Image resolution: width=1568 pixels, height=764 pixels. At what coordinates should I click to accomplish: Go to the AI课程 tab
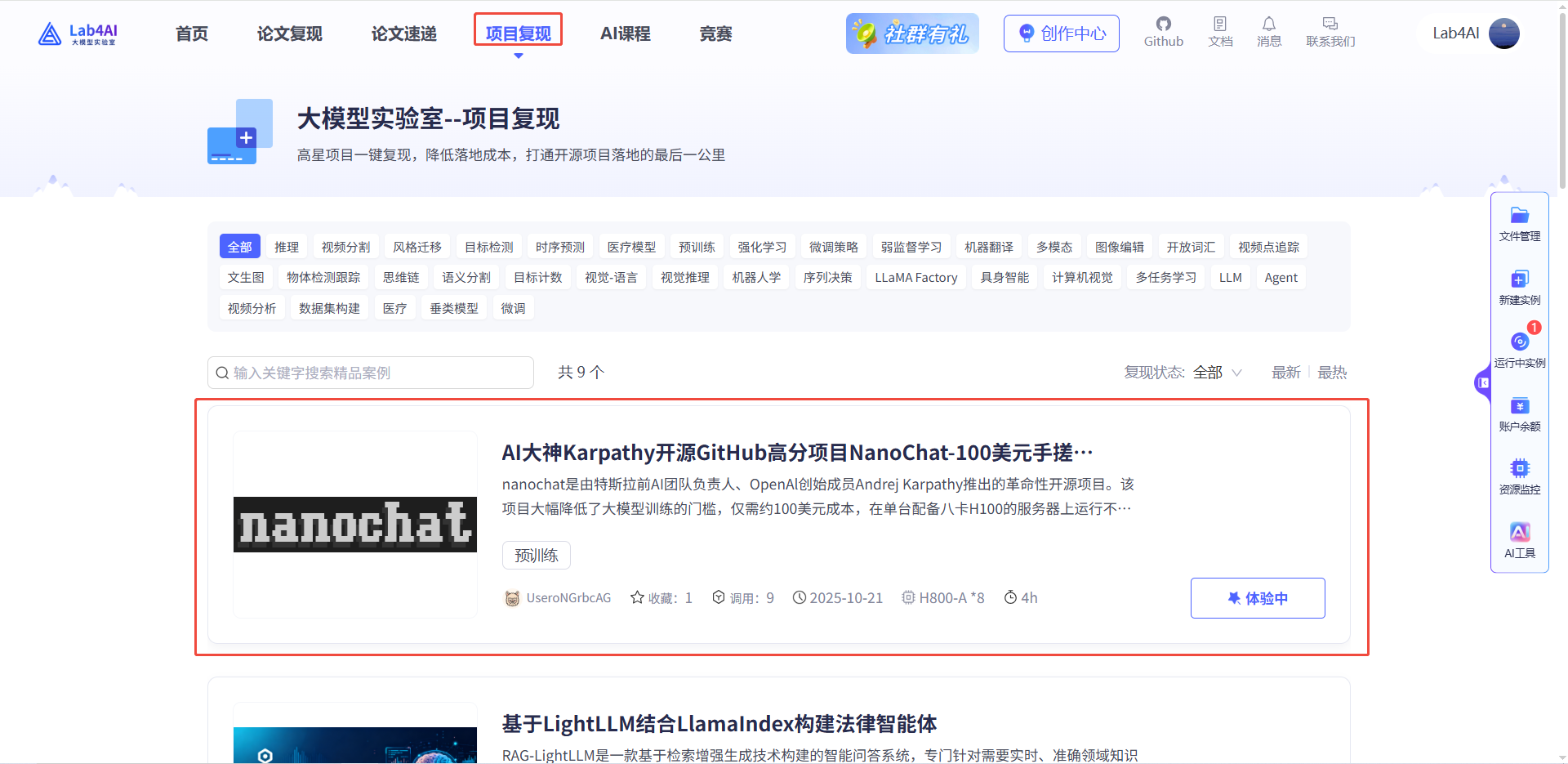click(x=626, y=34)
